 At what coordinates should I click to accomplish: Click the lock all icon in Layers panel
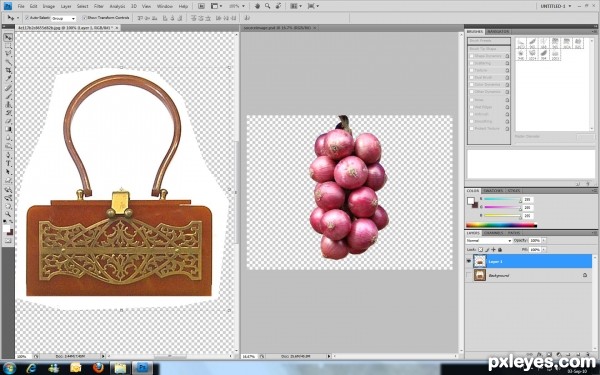click(x=500, y=249)
